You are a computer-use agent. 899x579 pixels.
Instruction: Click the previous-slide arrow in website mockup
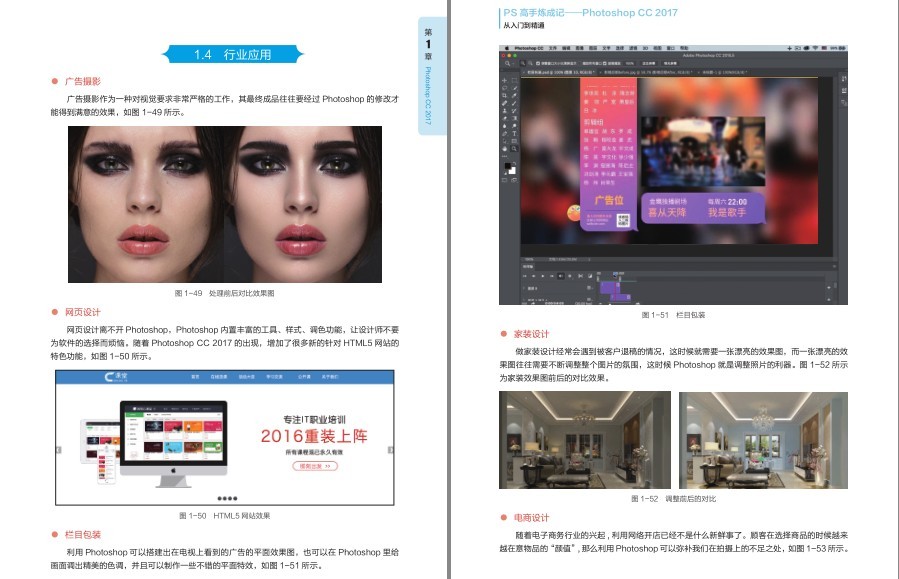point(58,450)
